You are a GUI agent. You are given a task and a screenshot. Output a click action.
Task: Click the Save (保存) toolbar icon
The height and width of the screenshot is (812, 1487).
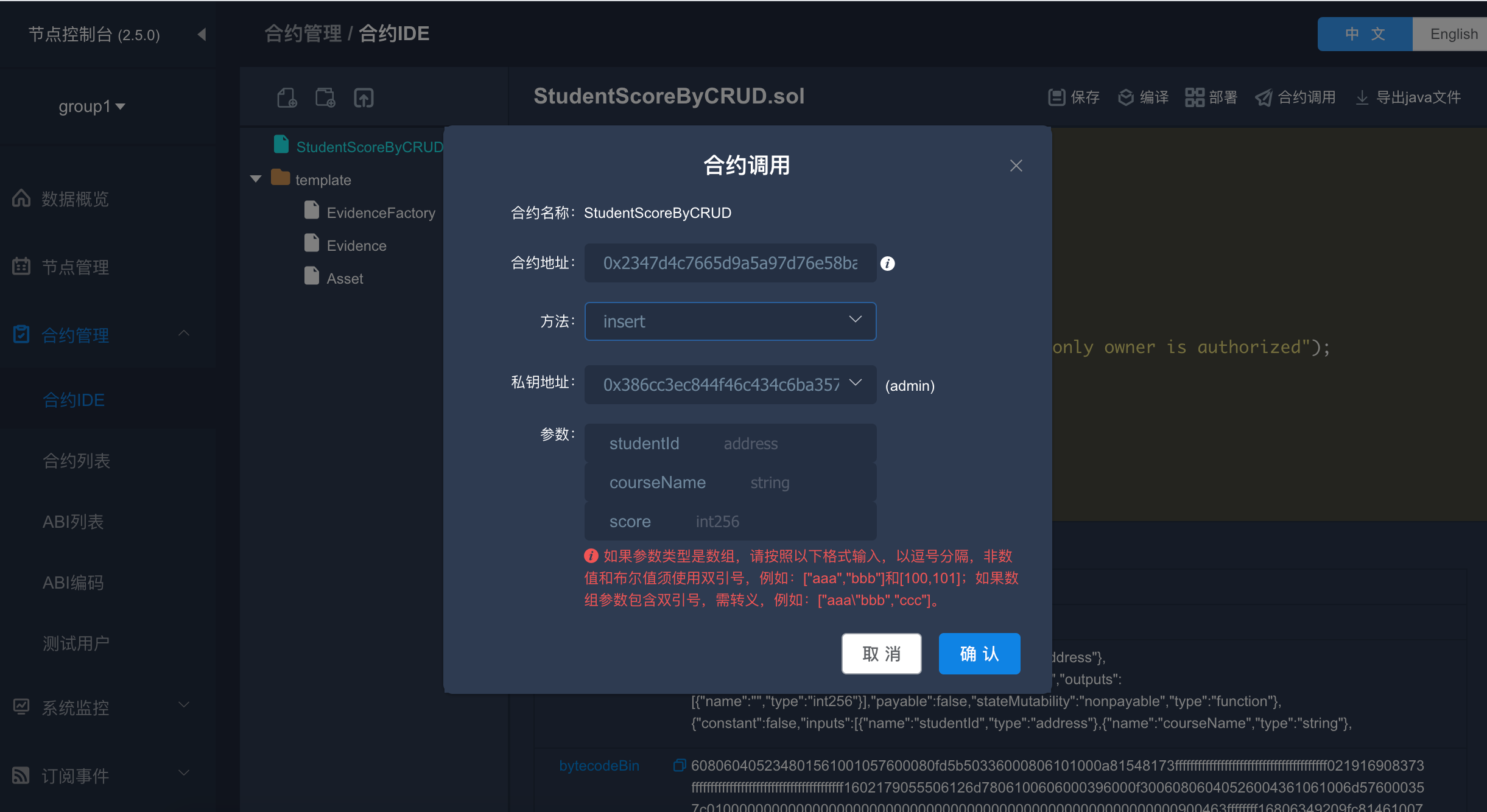[x=1056, y=97]
